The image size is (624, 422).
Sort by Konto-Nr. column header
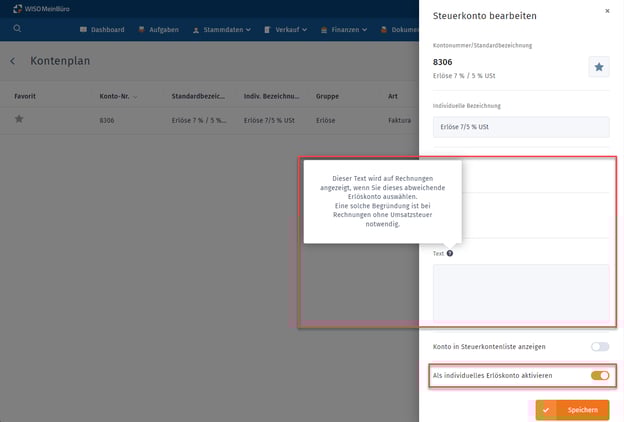[118, 96]
